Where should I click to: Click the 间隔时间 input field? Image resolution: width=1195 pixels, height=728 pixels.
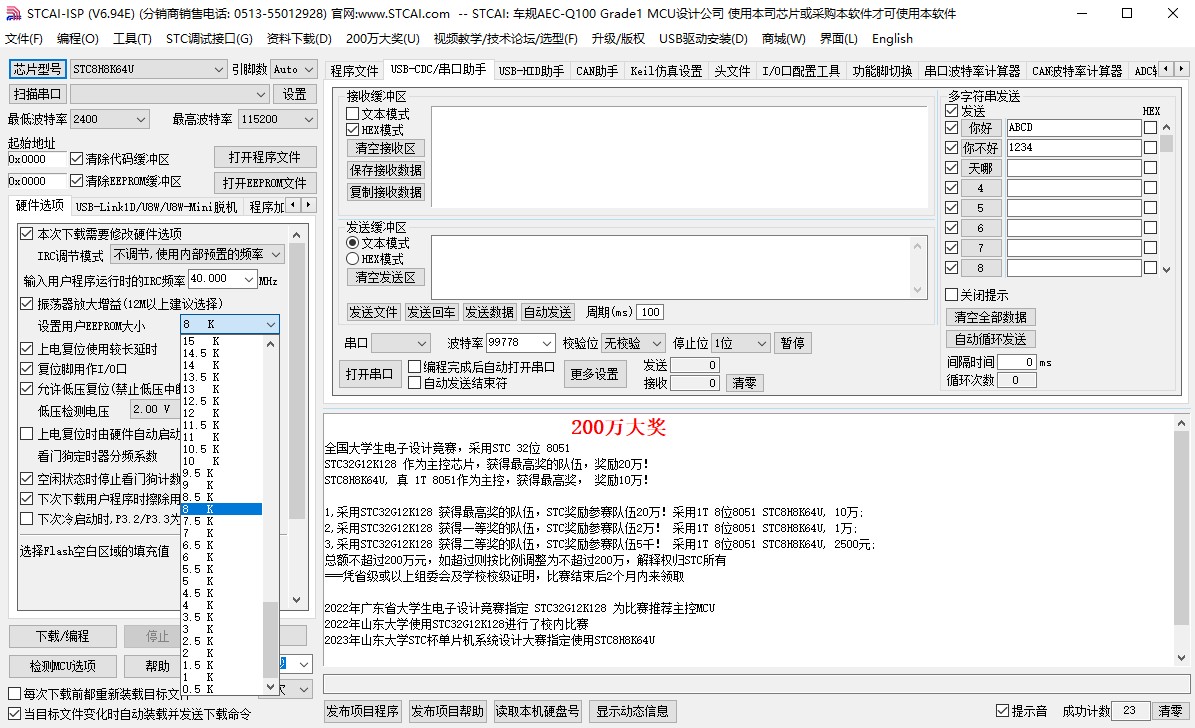[x=1017, y=362]
